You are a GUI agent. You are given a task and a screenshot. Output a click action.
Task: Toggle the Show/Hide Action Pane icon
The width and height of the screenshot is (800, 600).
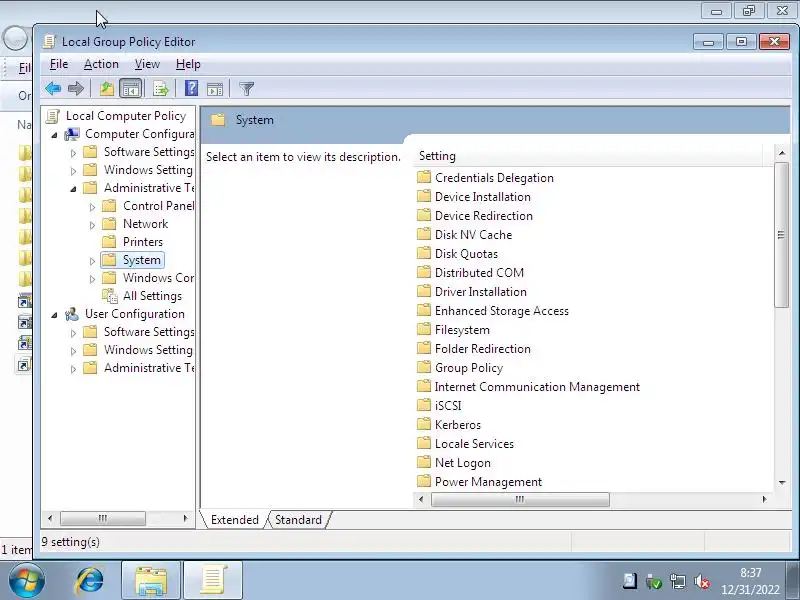tap(215, 89)
